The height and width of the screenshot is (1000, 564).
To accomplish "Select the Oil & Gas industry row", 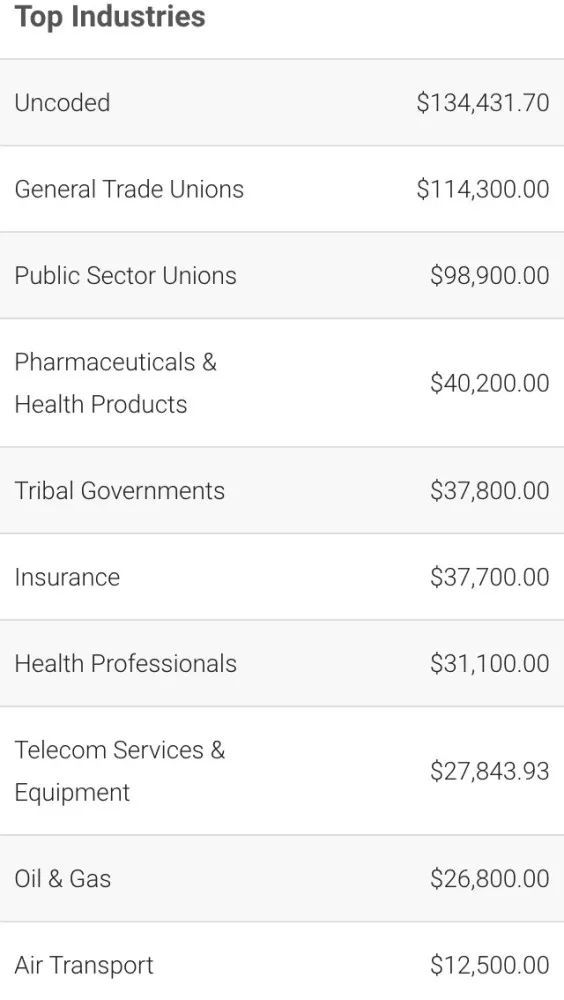I will point(282,878).
